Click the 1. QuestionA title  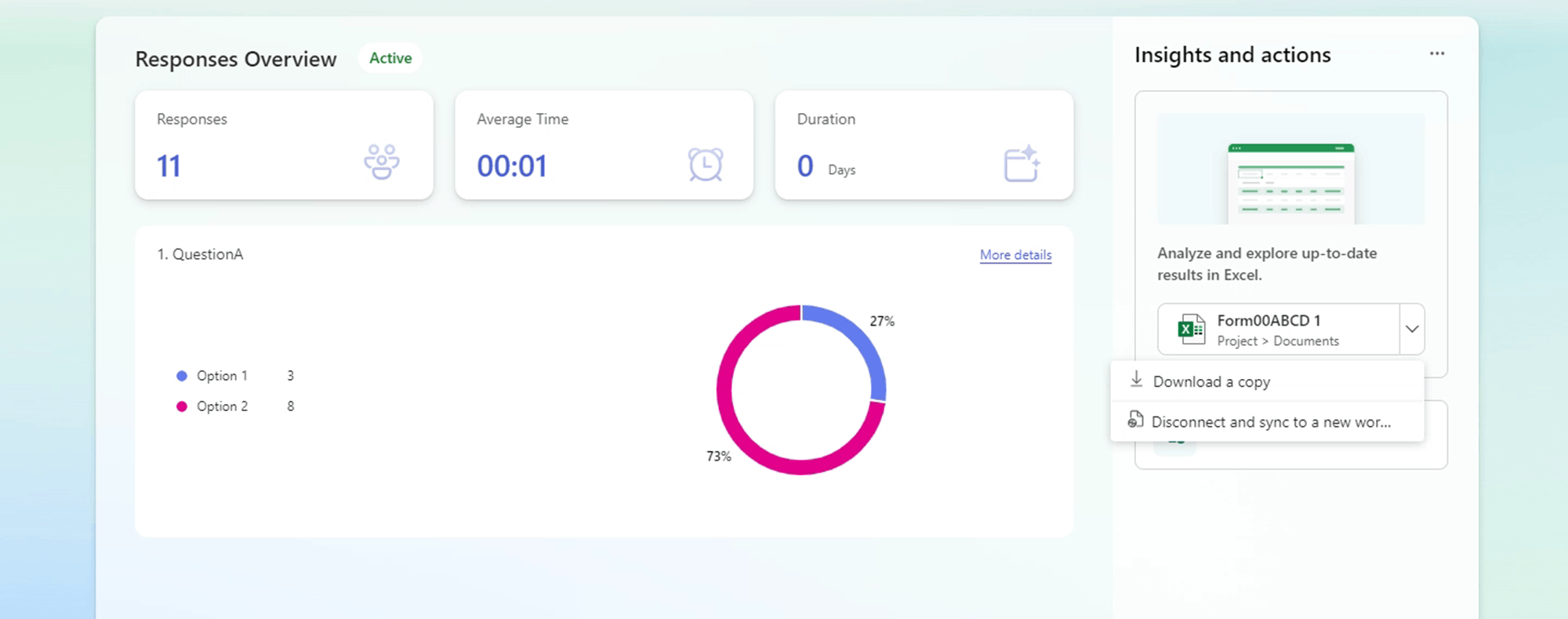click(200, 254)
